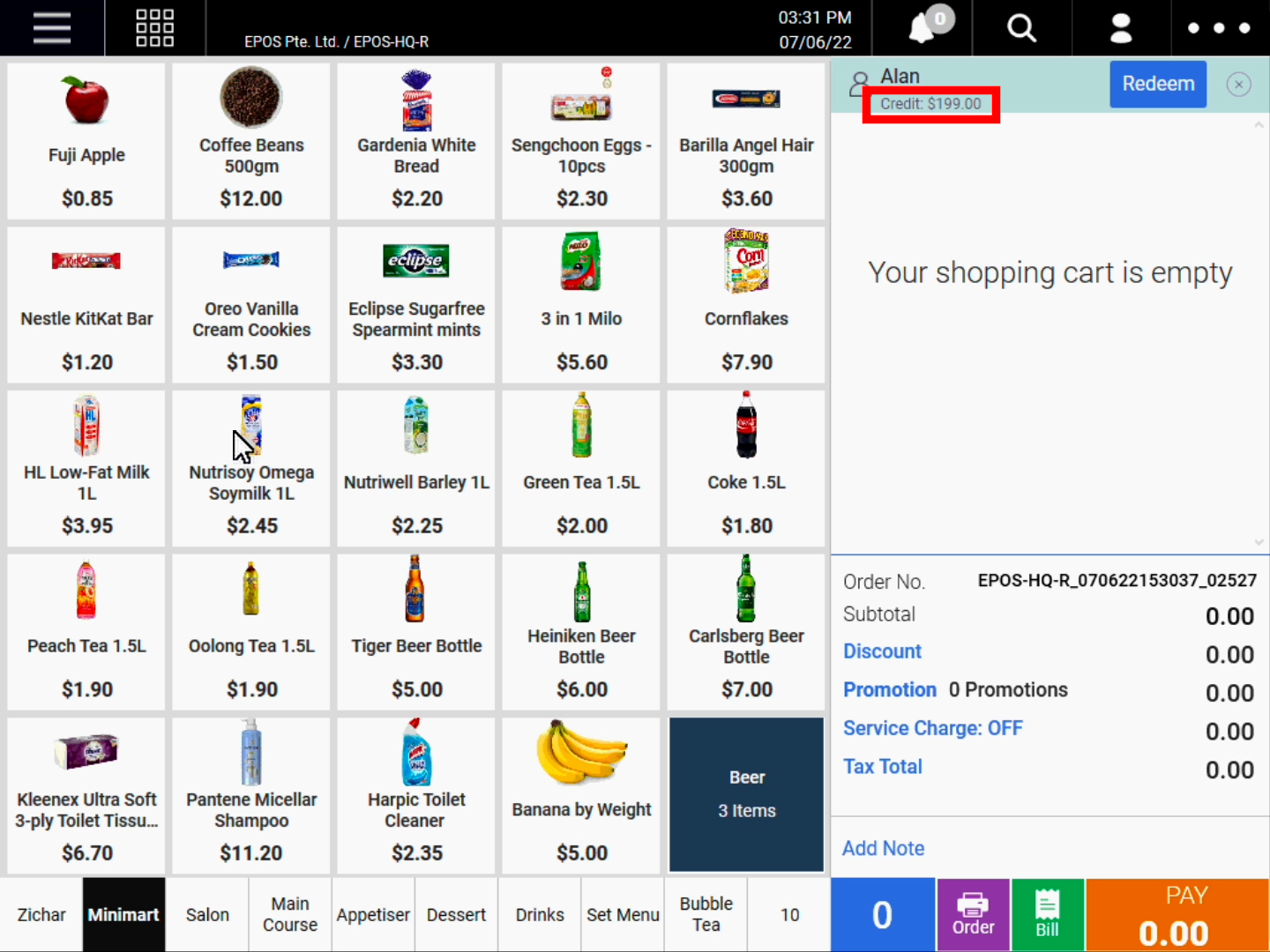The height and width of the screenshot is (952, 1270).
Task: Open the Promotion link
Action: (x=890, y=690)
